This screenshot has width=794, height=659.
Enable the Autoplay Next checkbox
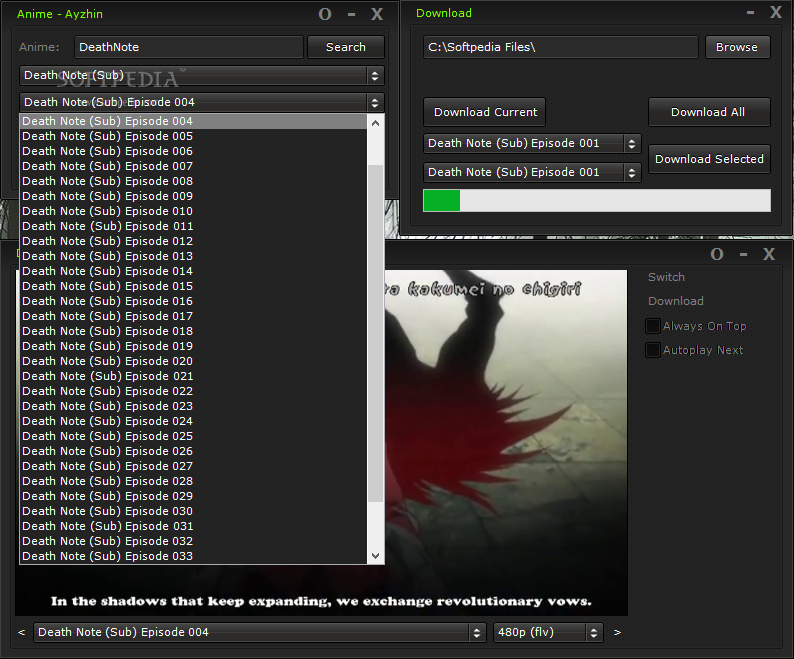point(653,350)
